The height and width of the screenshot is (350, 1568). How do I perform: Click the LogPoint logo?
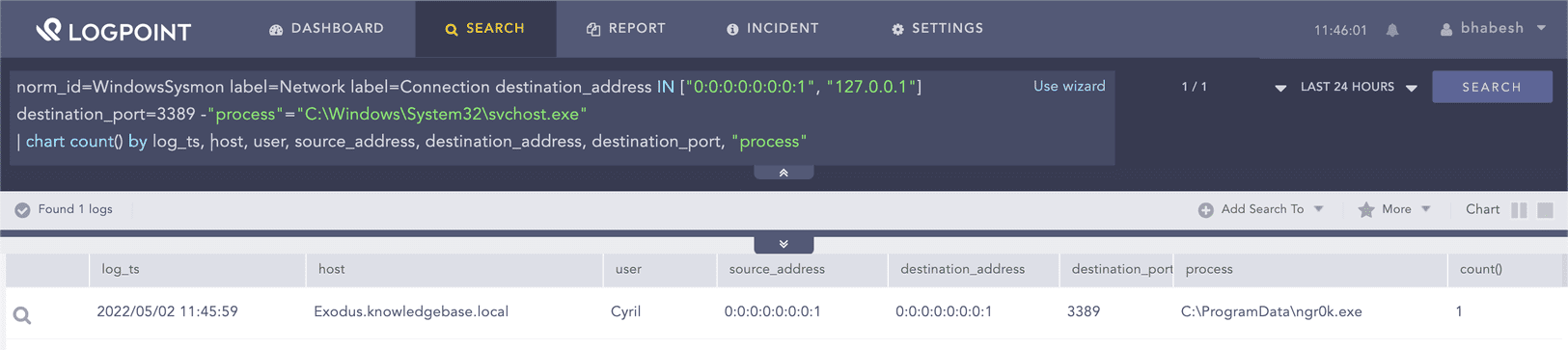(x=114, y=31)
